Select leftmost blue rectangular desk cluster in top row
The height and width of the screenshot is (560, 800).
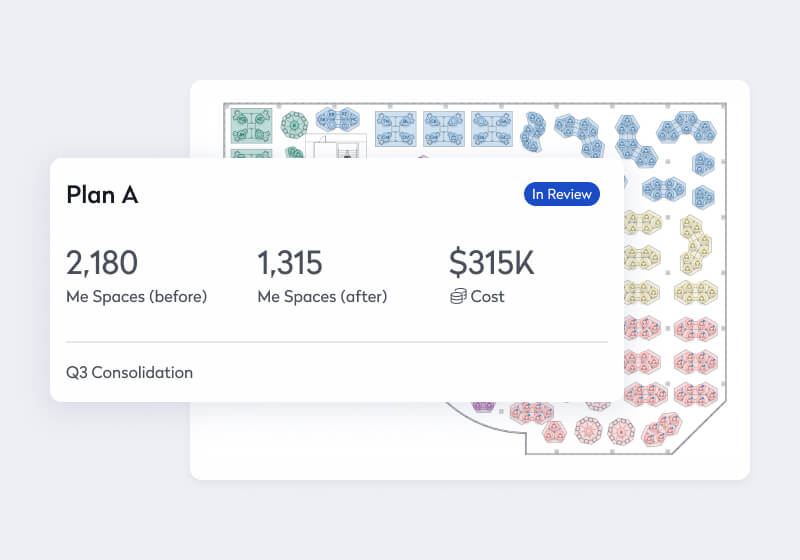point(395,128)
